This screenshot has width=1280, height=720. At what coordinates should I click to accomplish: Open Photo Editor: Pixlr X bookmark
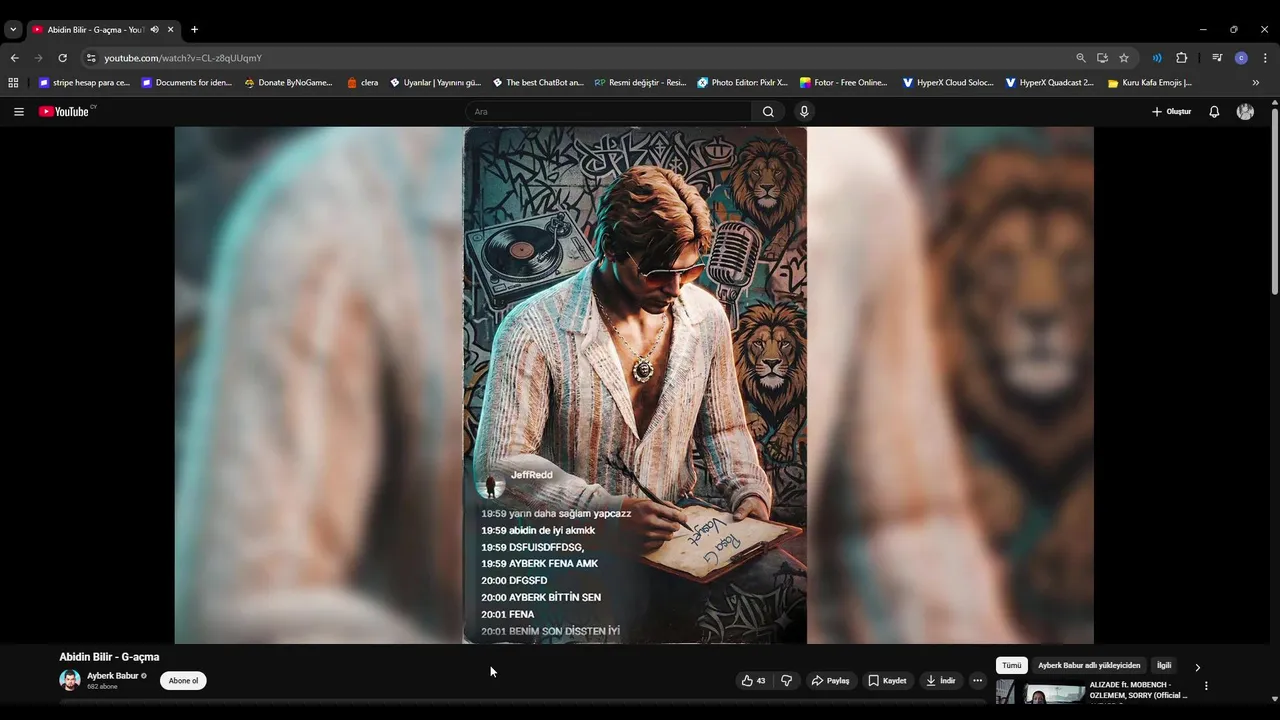[x=743, y=83]
